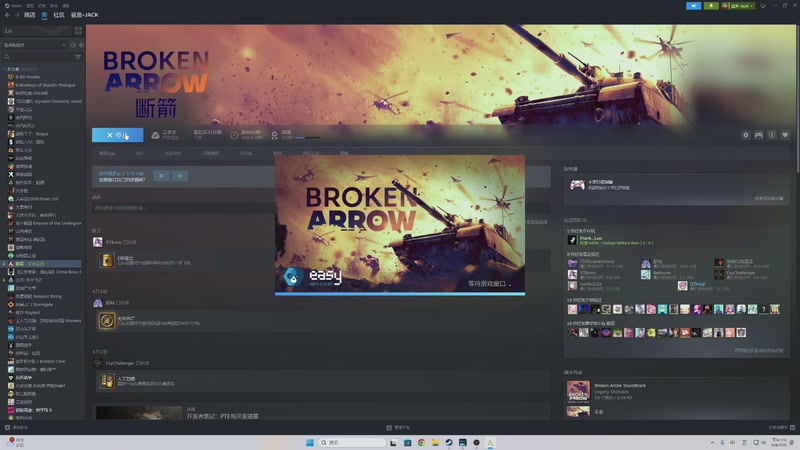
Task: Click the main page vertical scrollbar
Action: coord(797,97)
